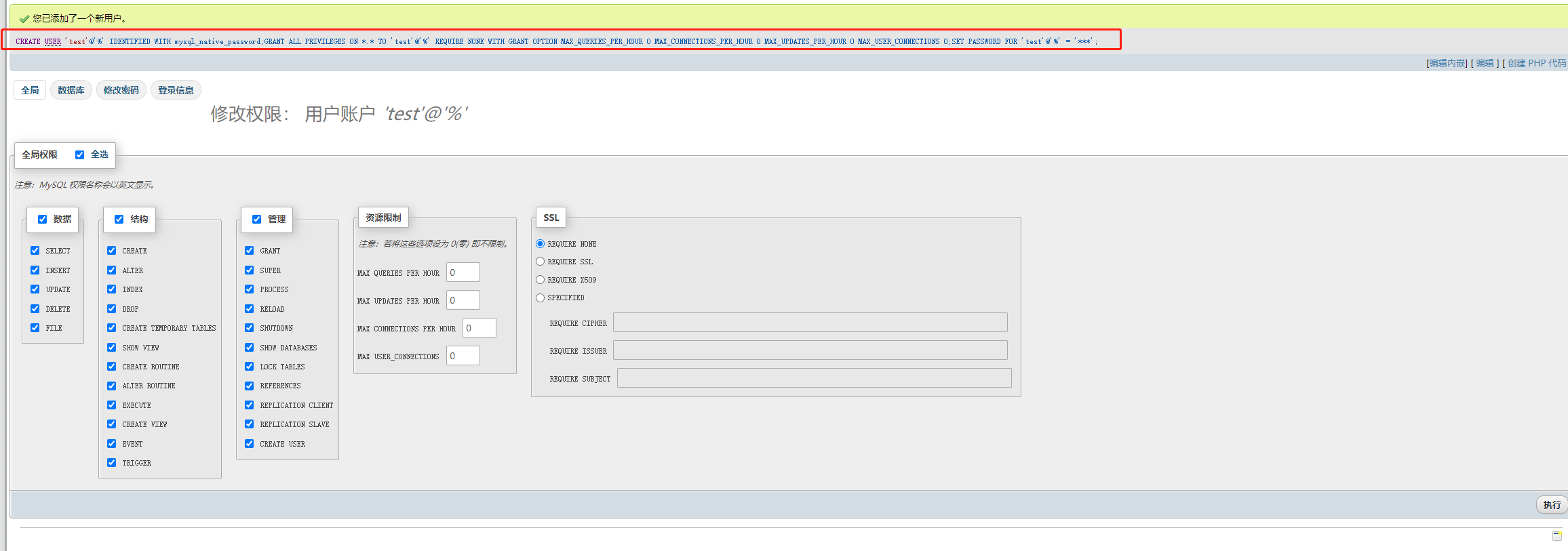Uncheck the SHOW DATABASES privilege
The width and height of the screenshot is (1568, 551).
pos(249,347)
